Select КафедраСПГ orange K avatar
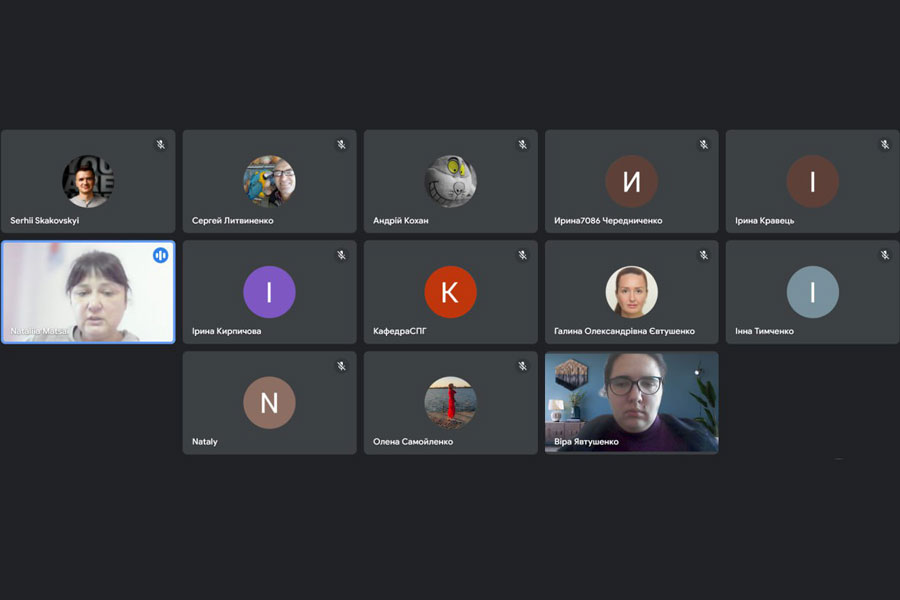The image size is (900, 600). 451,292
